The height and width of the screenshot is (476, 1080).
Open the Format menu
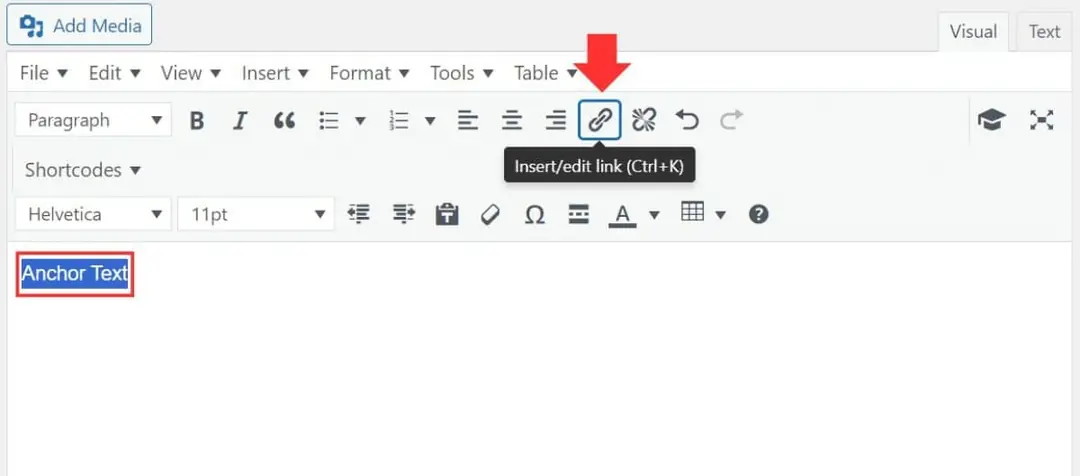369,73
